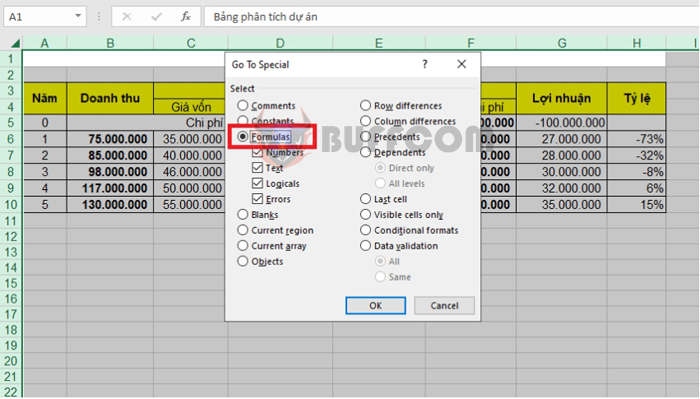Select column G header
This screenshot has width=700, height=399.
point(562,43)
